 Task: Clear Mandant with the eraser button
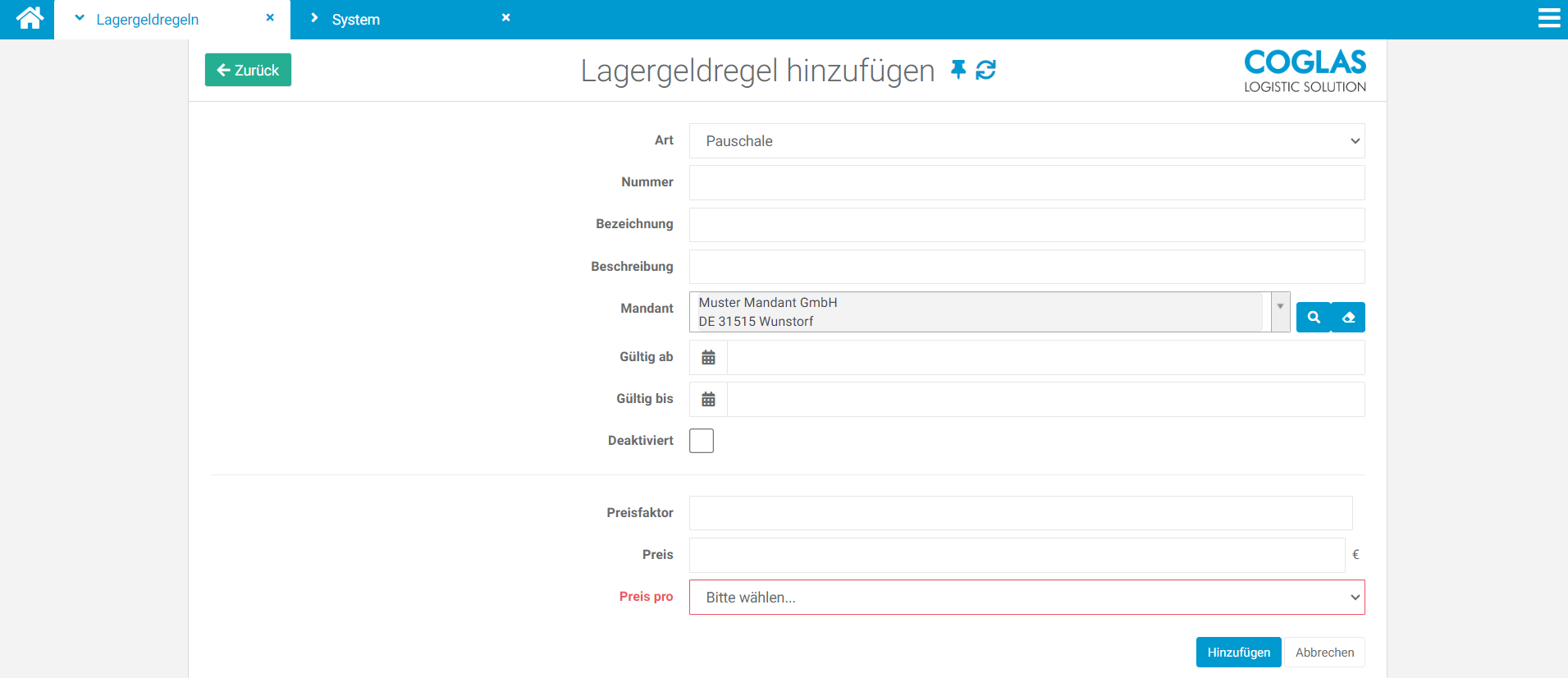pos(1348,318)
